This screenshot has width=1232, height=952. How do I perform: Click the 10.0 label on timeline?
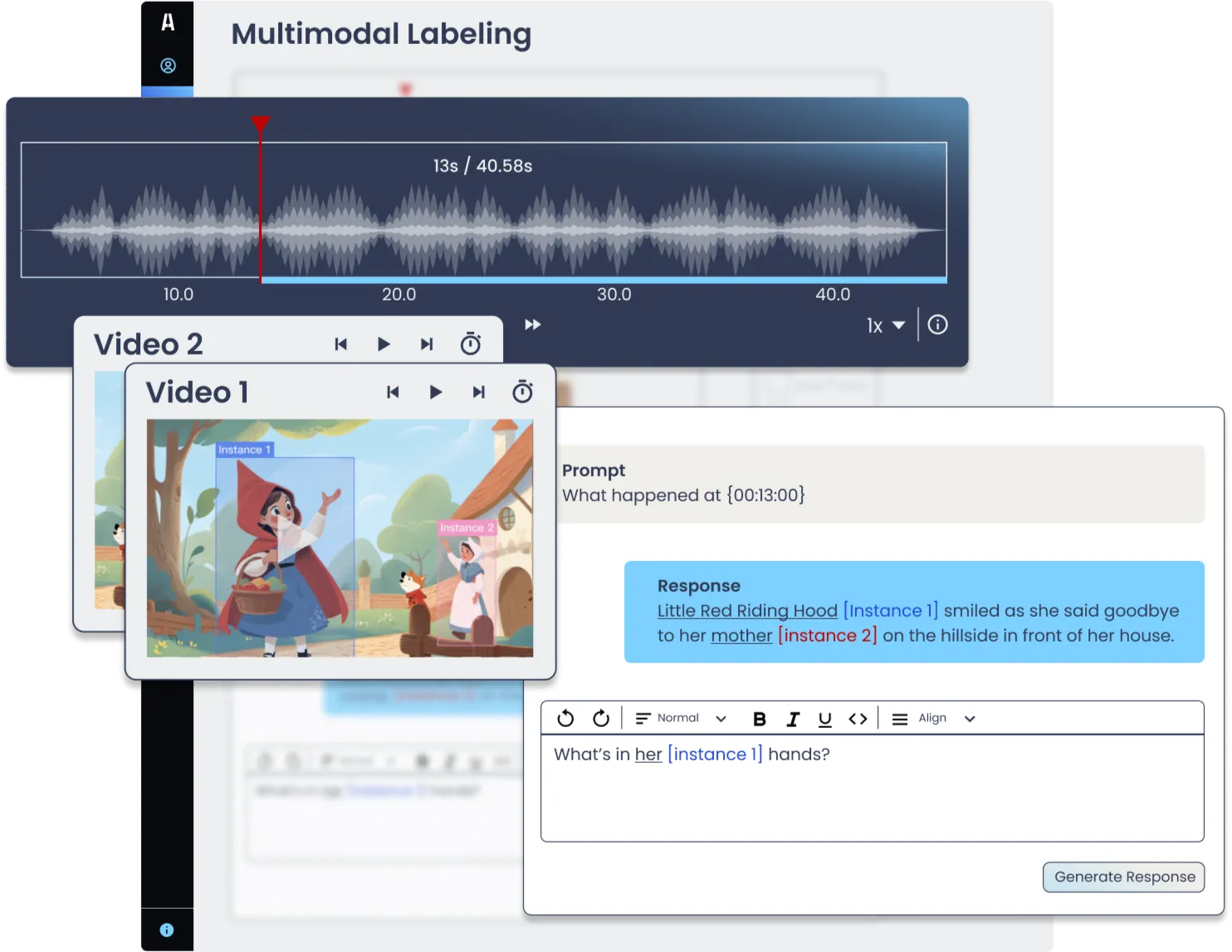point(178,295)
